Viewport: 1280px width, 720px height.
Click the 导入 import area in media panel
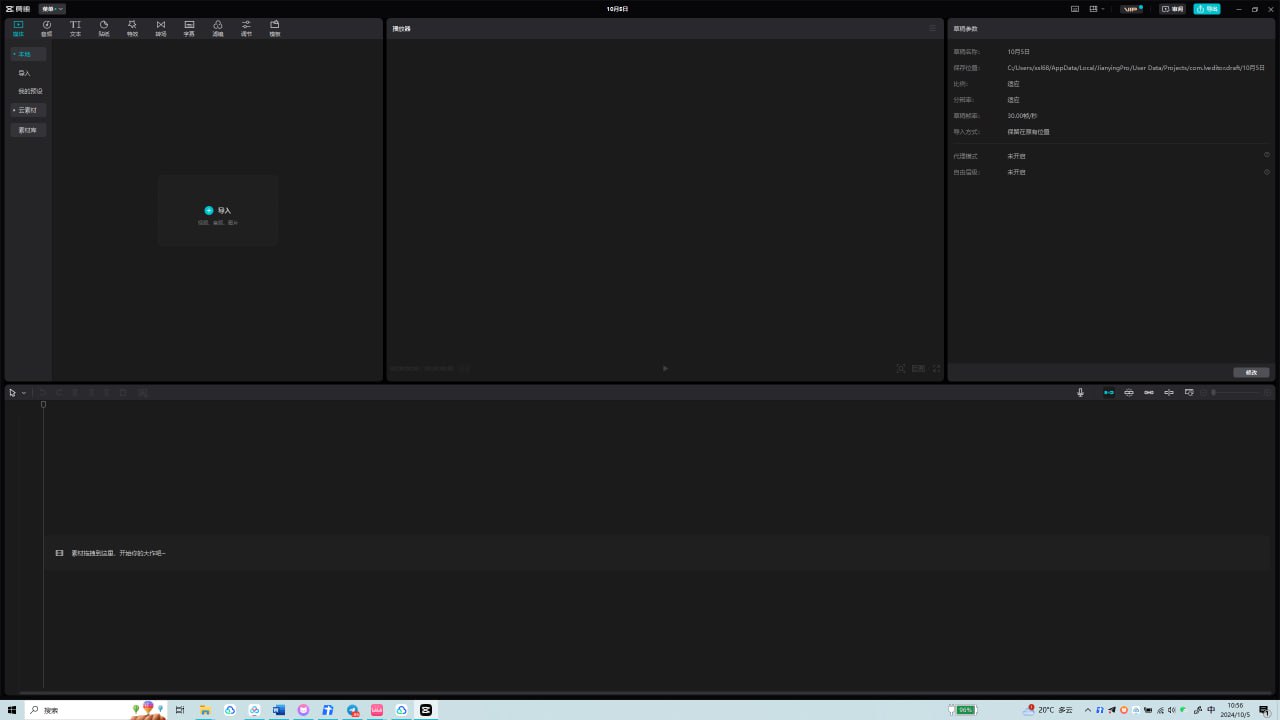218,211
